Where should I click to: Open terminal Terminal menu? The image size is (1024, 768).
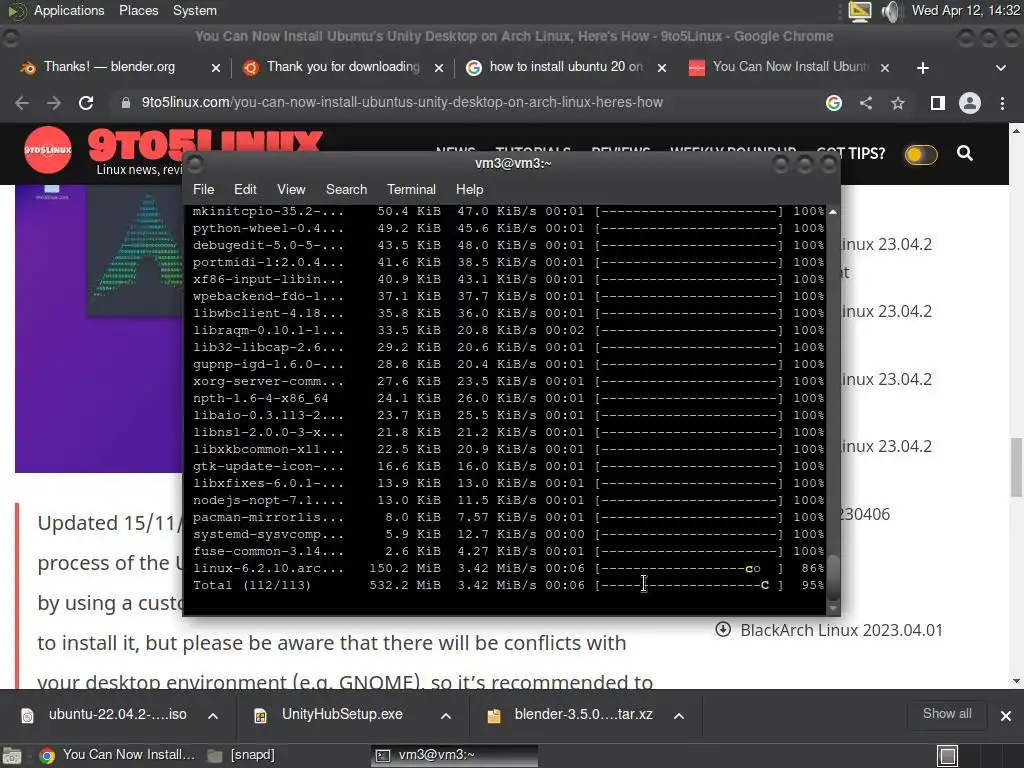(x=411, y=189)
